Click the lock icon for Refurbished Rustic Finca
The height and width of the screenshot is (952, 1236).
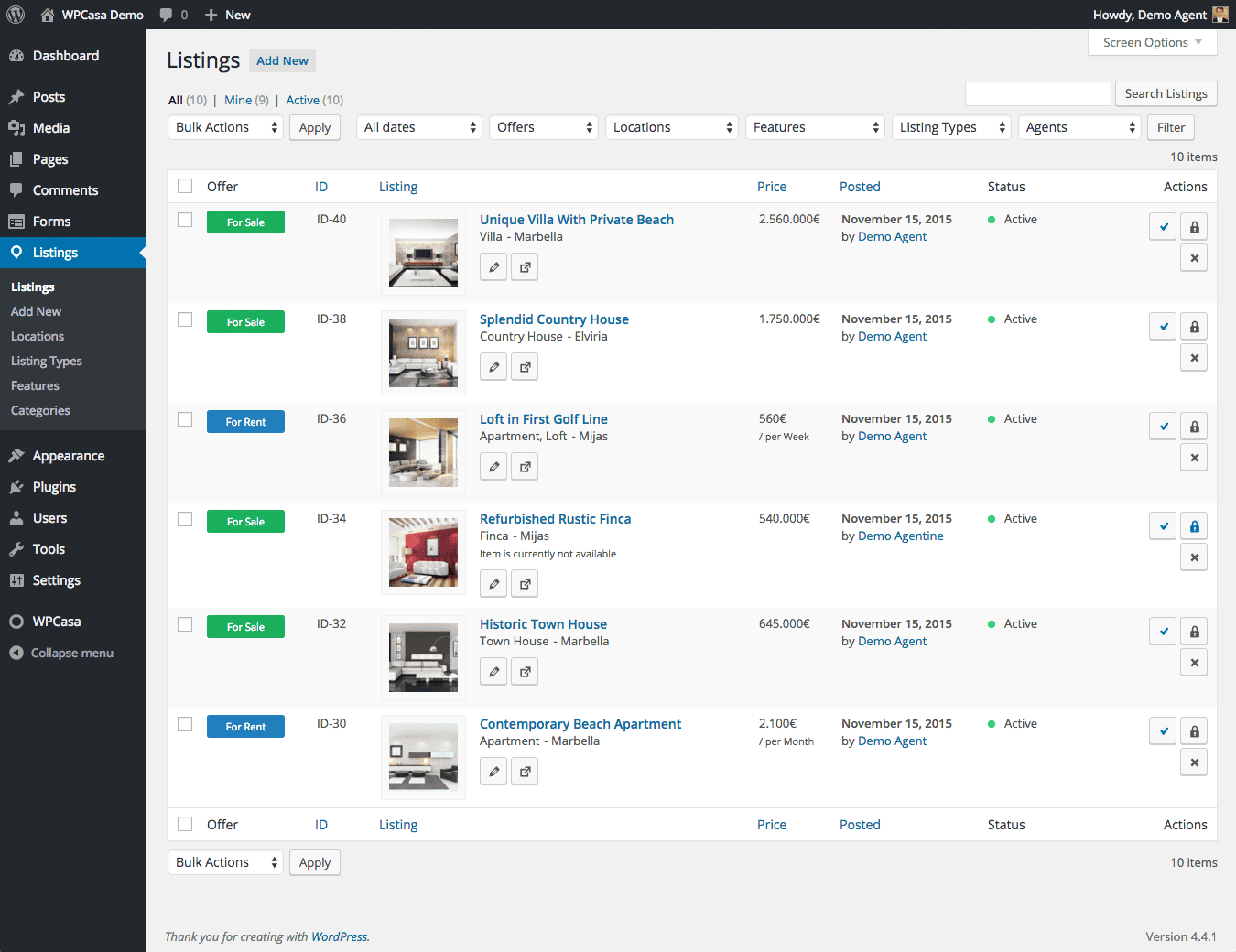point(1194,525)
